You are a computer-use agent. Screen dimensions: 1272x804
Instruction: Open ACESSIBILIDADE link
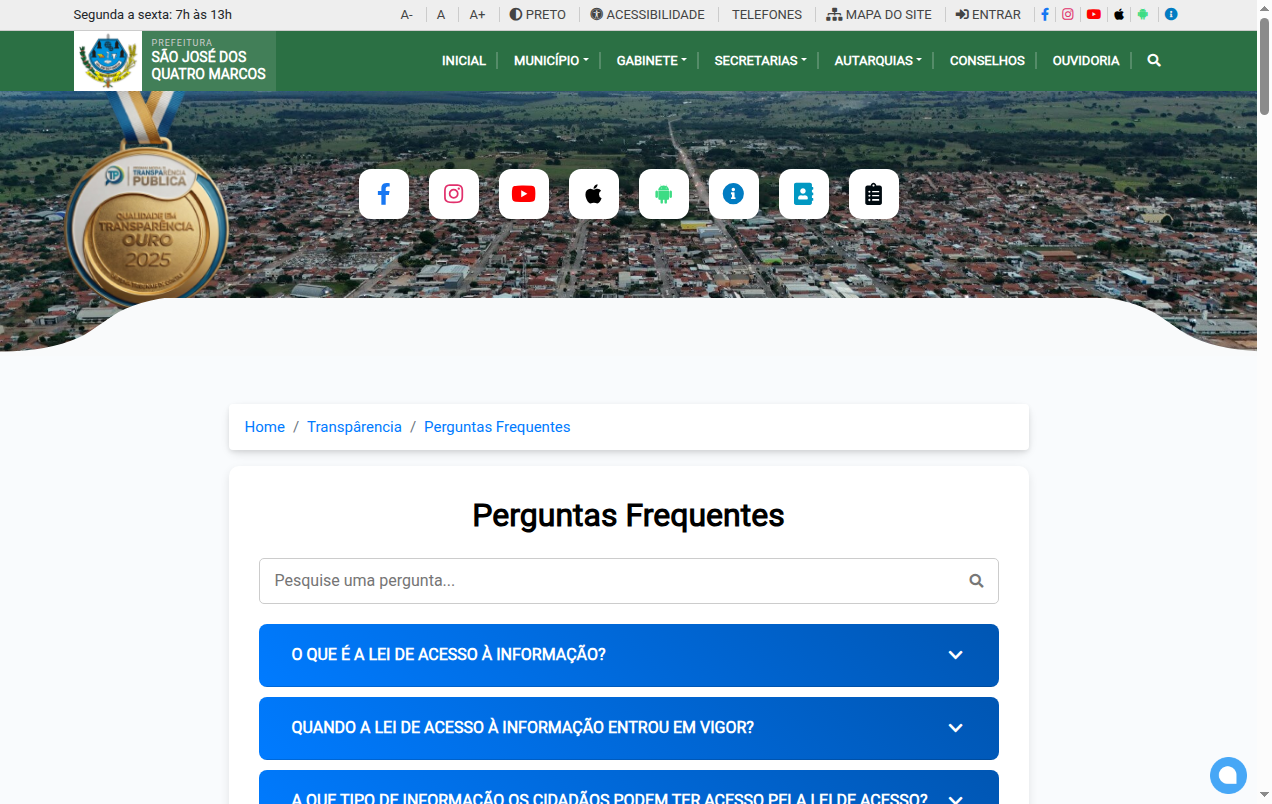(x=647, y=15)
